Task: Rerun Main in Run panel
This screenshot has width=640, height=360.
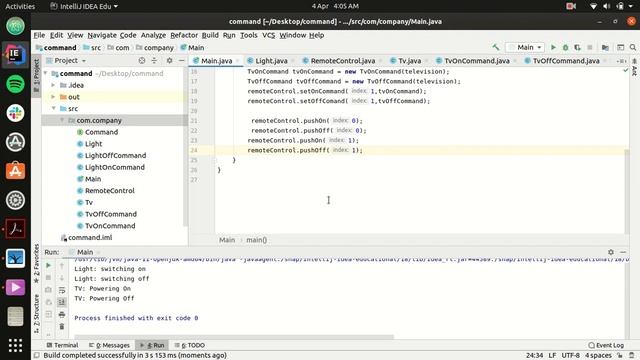Action: 49,265
